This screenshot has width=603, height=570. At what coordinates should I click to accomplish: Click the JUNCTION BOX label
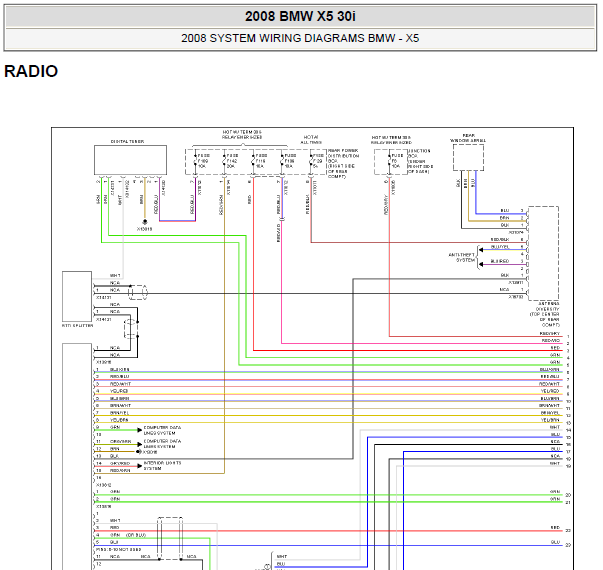click(420, 161)
